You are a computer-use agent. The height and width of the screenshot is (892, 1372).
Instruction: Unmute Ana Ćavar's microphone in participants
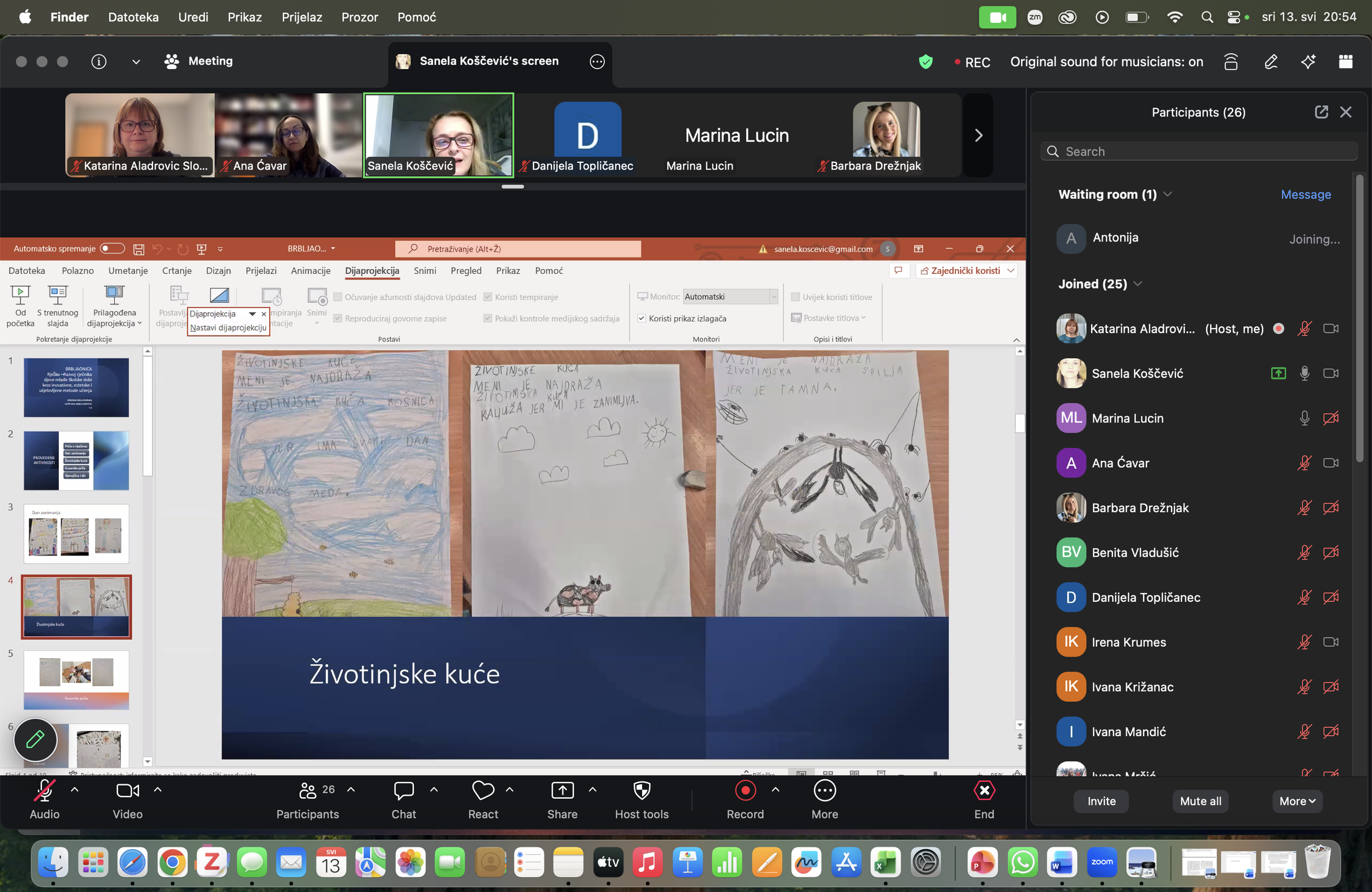point(1304,462)
